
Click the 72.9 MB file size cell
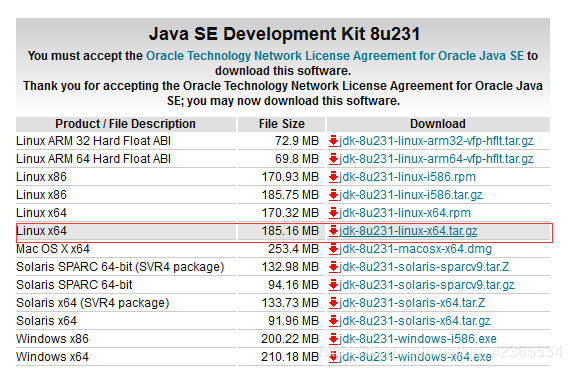pos(297,141)
